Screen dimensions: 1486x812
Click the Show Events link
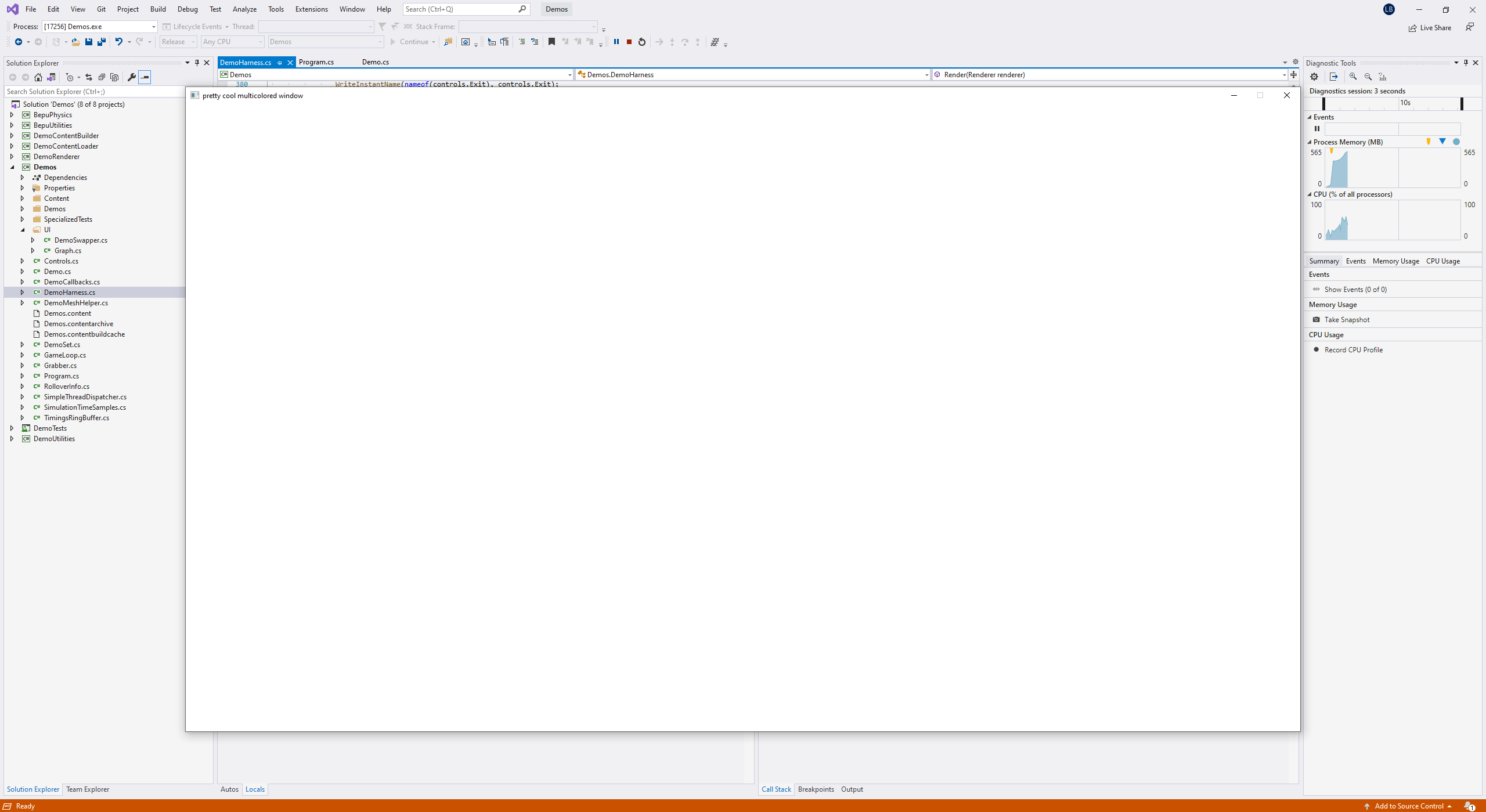pyautogui.click(x=1355, y=288)
